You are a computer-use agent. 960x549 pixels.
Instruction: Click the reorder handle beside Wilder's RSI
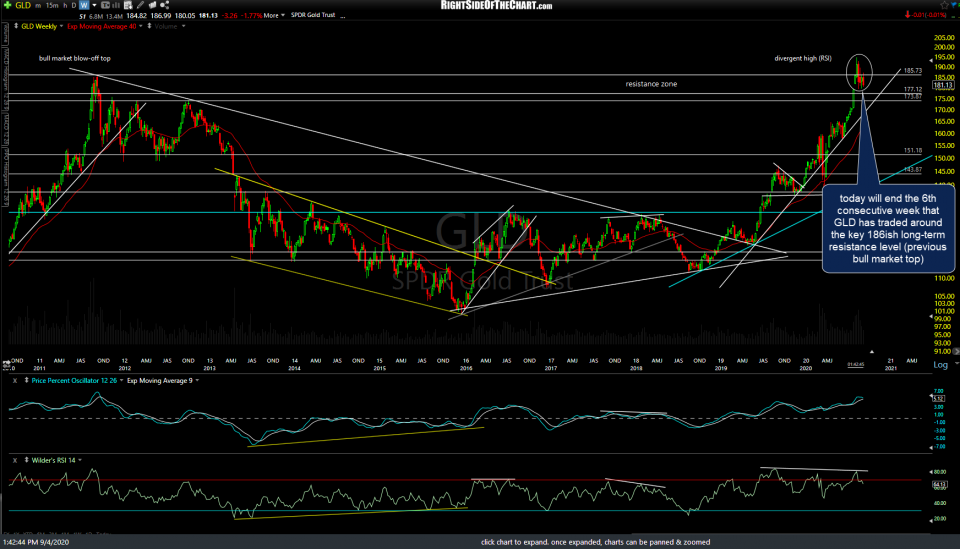26,460
